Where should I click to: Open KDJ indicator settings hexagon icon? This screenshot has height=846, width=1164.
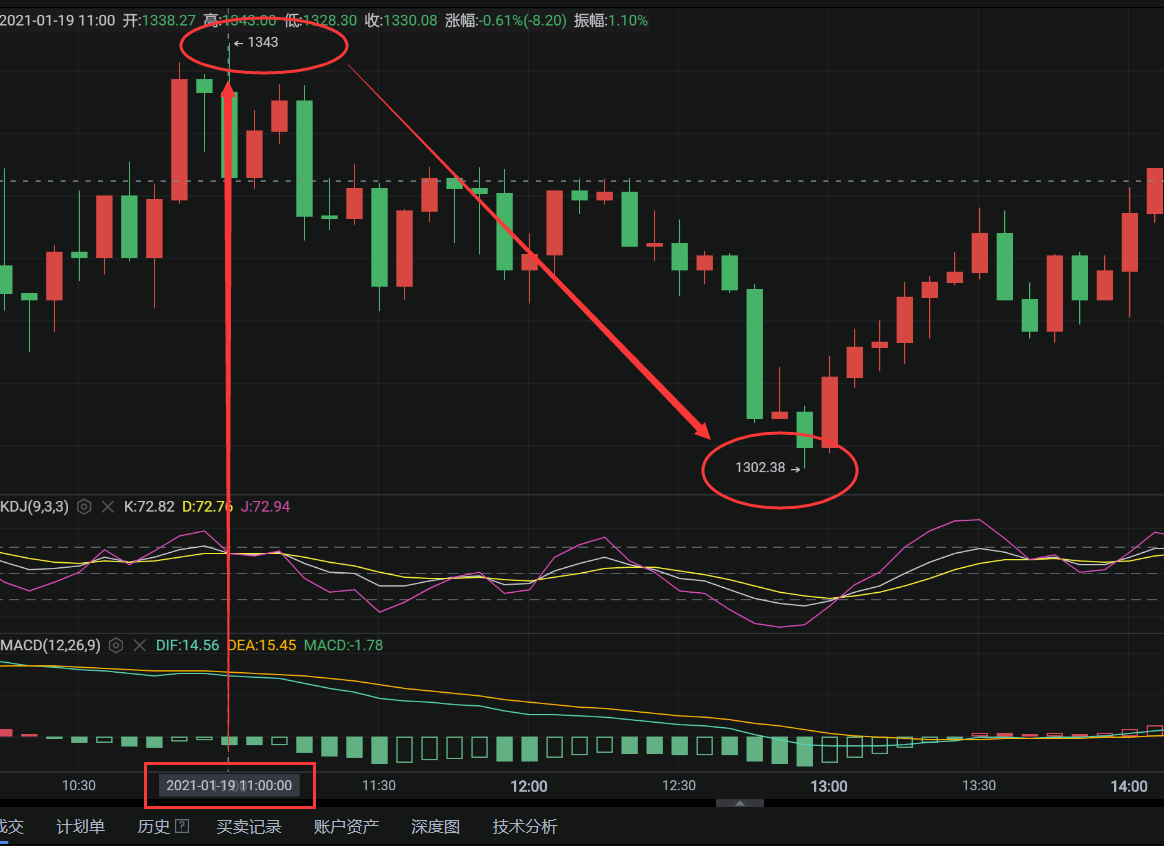point(84,507)
